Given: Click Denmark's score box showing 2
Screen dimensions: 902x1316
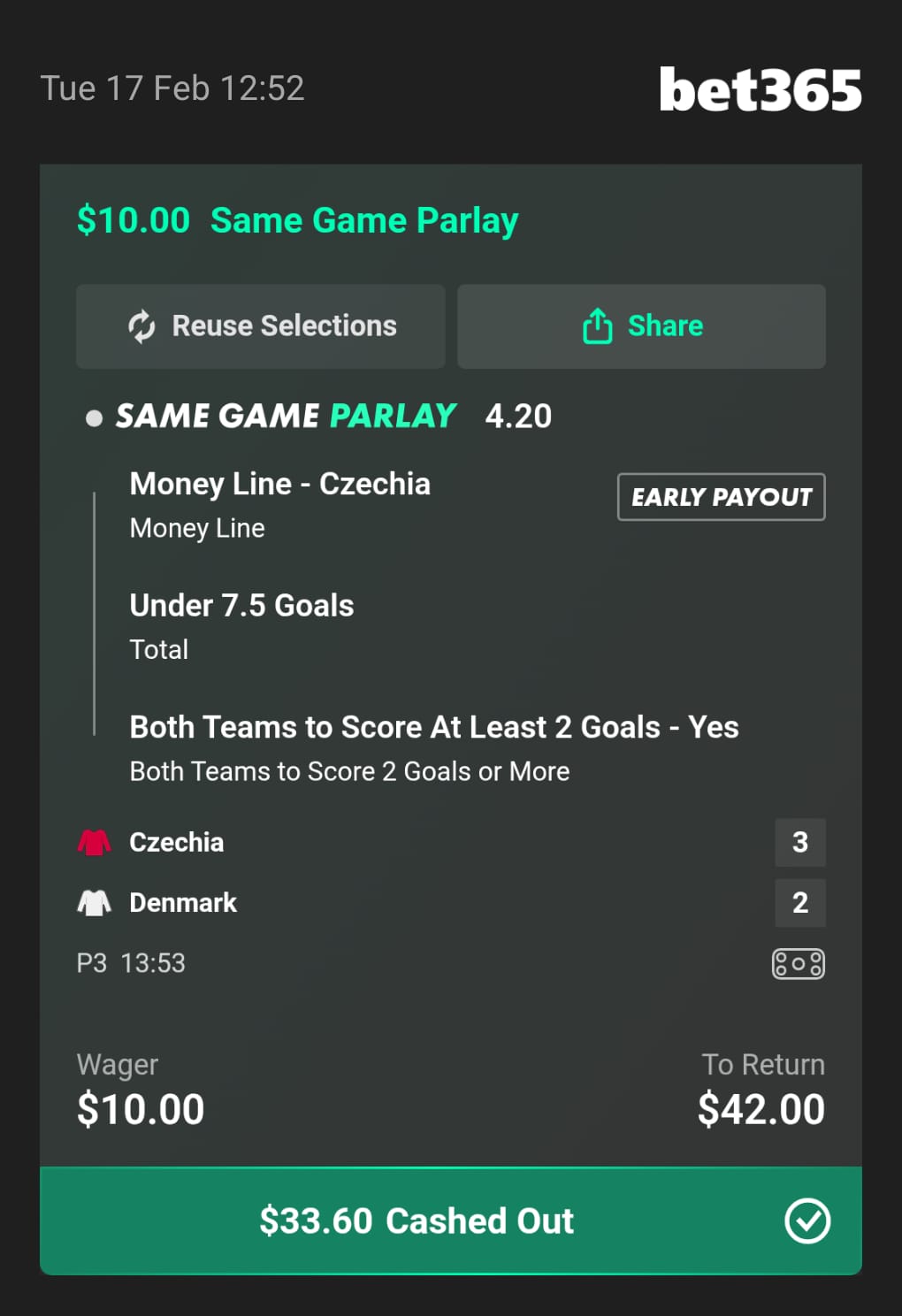Looking at the screenshot, I should (x=799, y=903).
